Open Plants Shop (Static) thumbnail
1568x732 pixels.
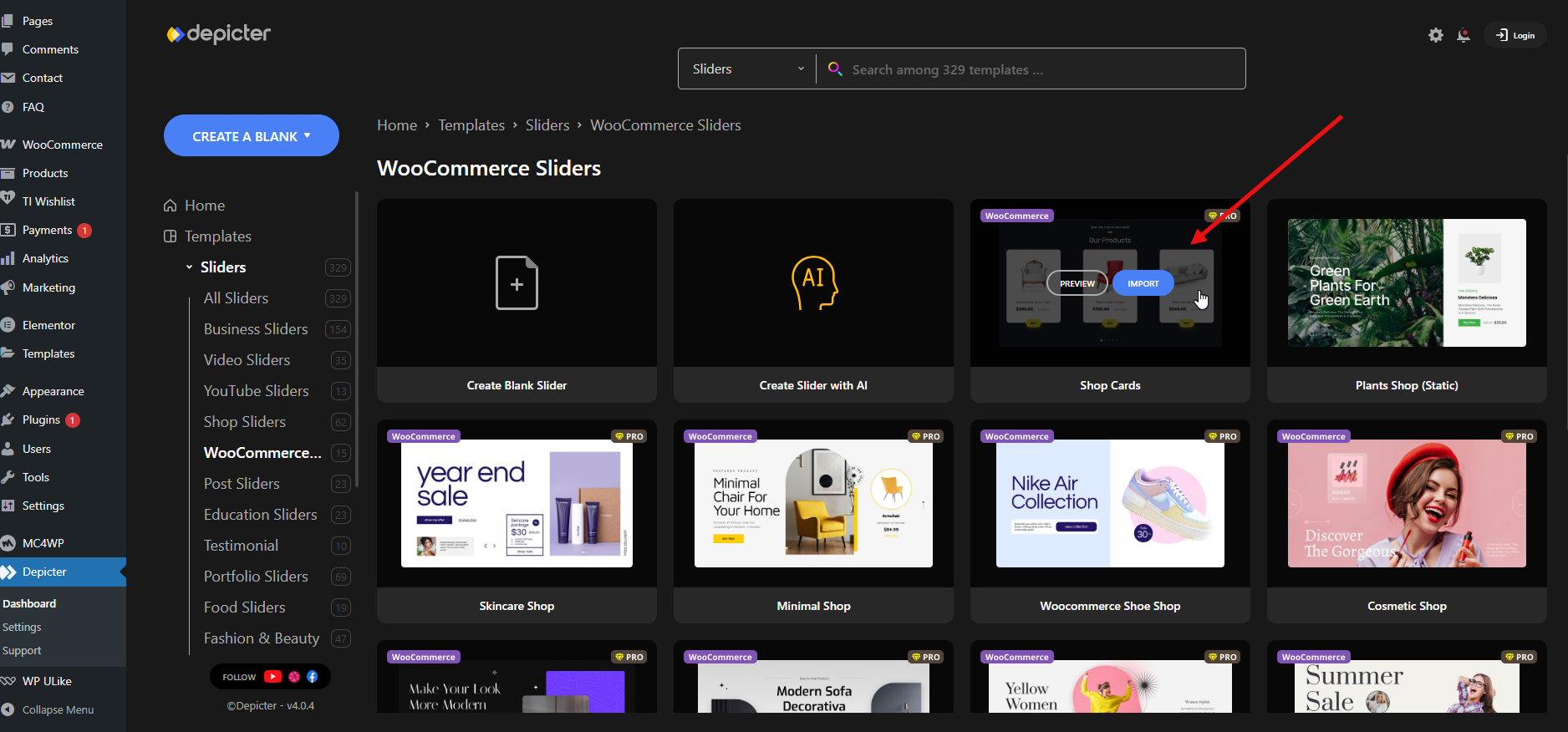click(1407, 282)
